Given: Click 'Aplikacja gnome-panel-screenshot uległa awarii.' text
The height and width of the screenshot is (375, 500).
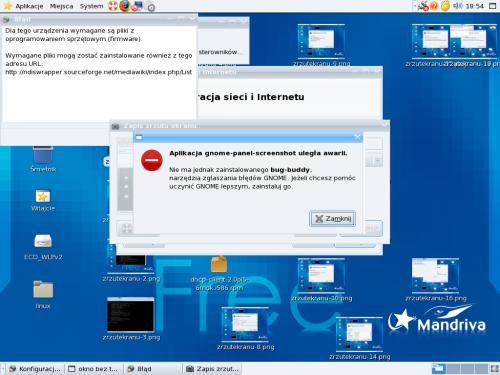Looking at the screenshot, I should click(x=258, y=153).
